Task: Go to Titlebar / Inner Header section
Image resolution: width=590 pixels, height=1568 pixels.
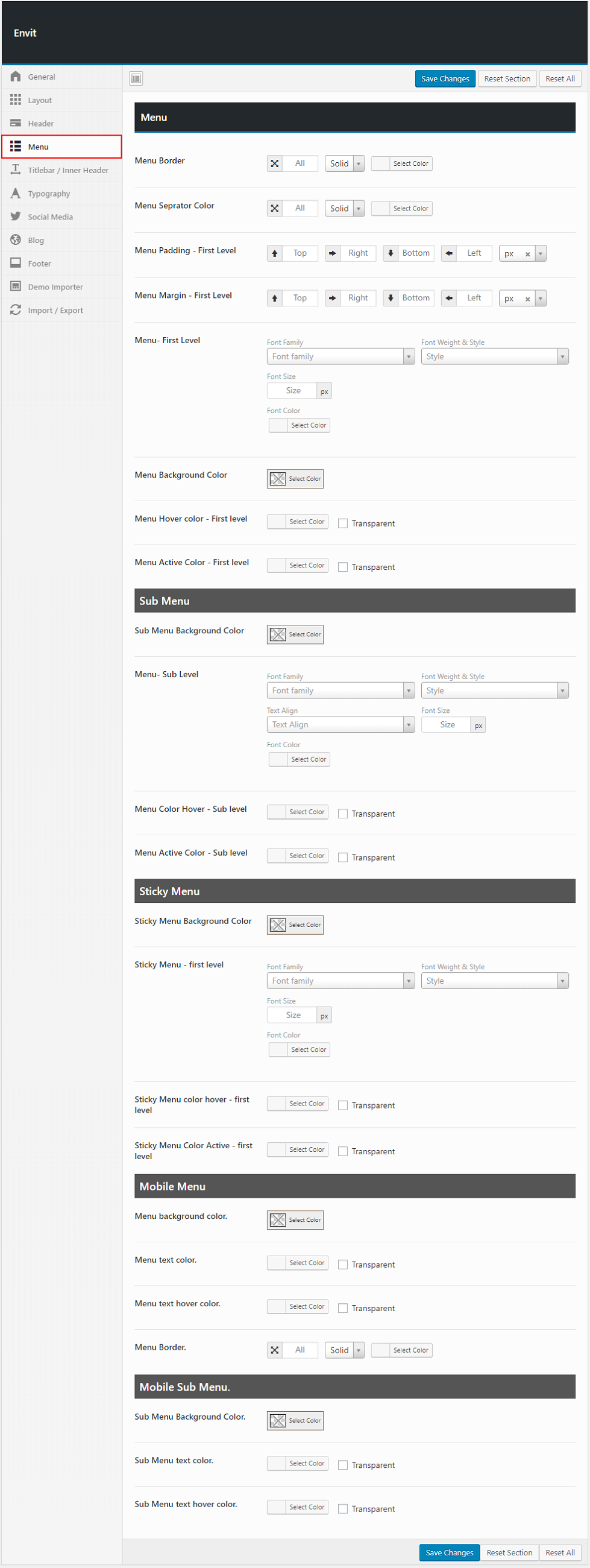Action: [67, 171]
